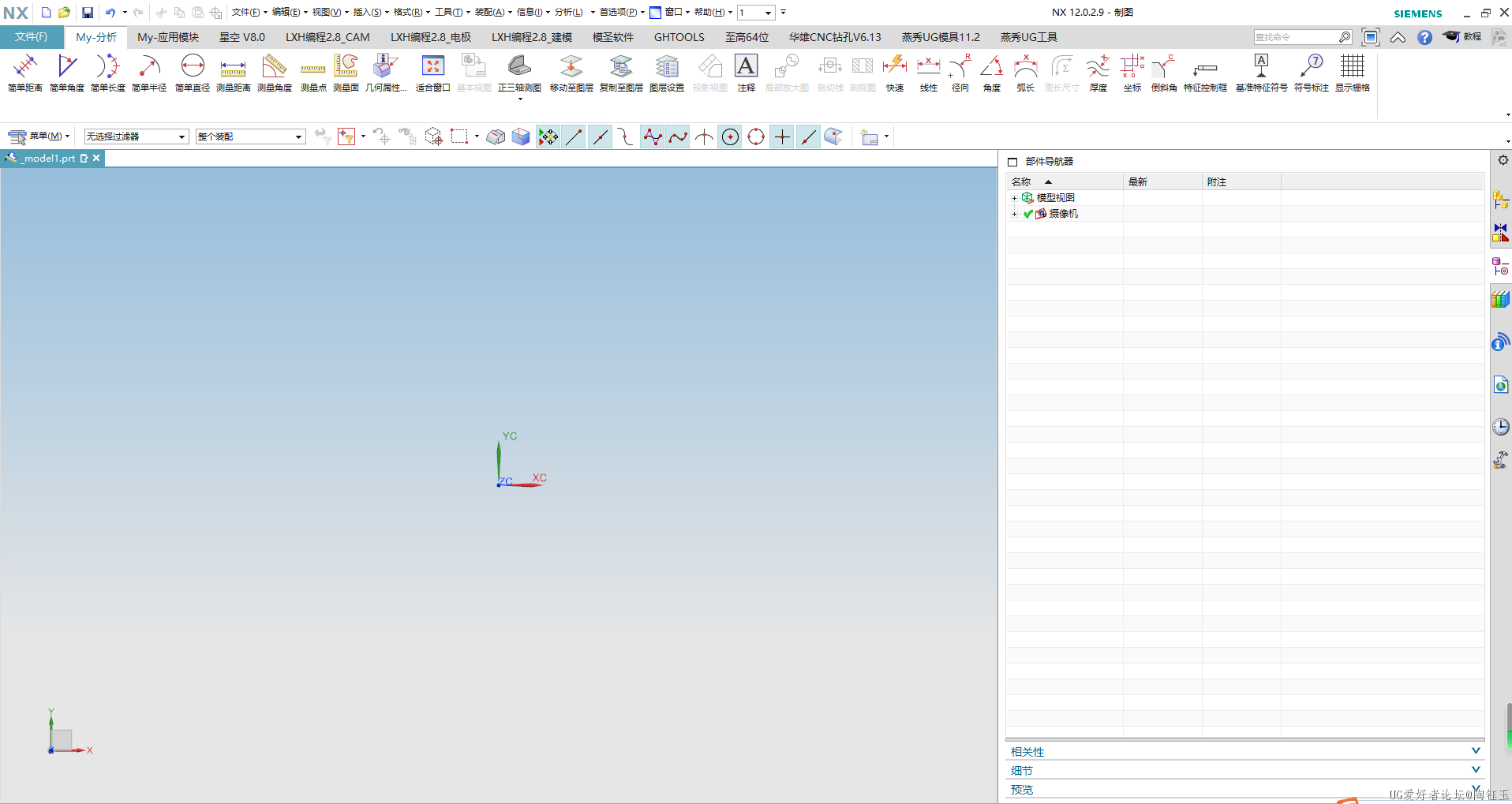Open the 测量点 measure point tool

click(313, 73)
